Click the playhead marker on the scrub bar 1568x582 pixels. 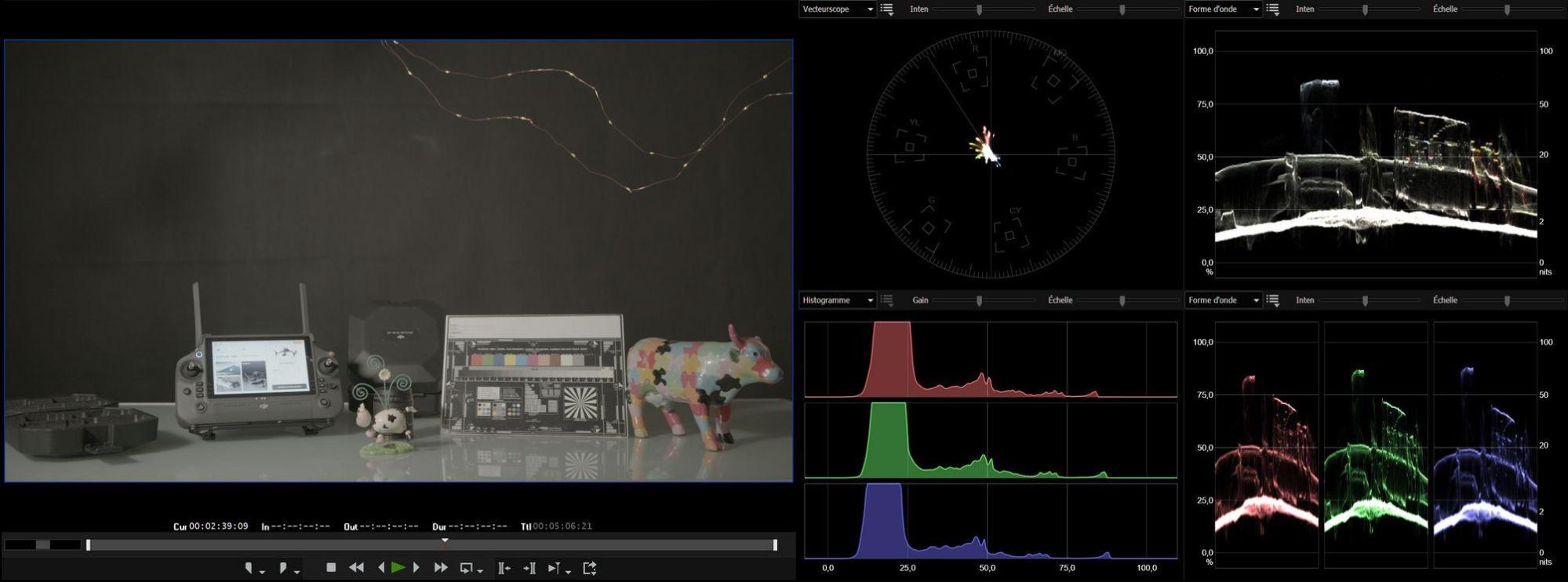(445, 540)
